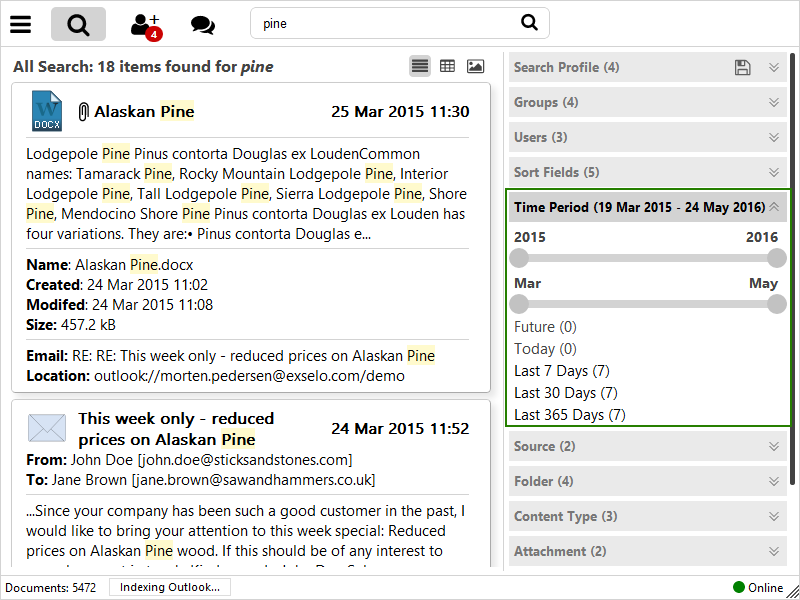Image resolution: width=800 pixels, height=600 pixels.
Task: Click the Indexing Outlook status button
Action: pyautogui.click(x=170, y=587)
